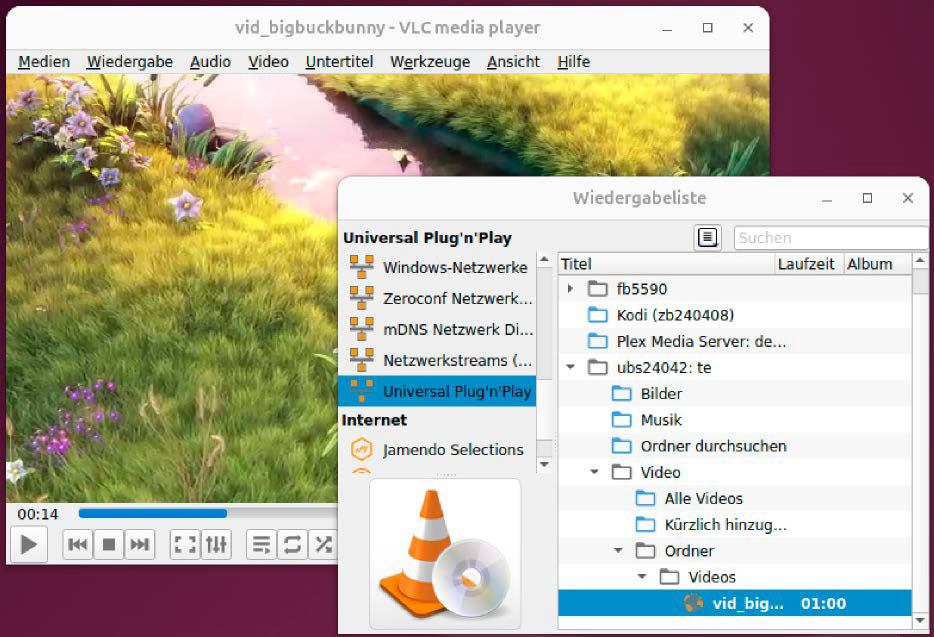Sort by Album column header

(877, 264)
